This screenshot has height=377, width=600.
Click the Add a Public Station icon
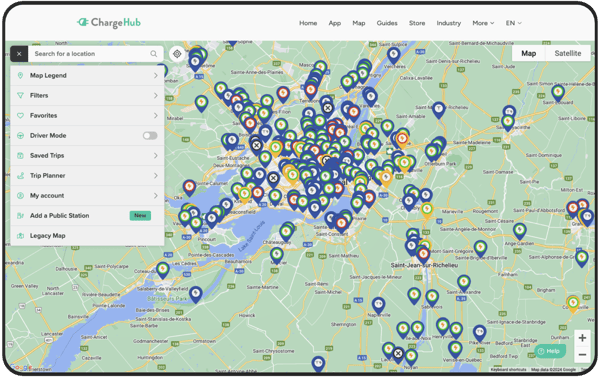(21, 216)
